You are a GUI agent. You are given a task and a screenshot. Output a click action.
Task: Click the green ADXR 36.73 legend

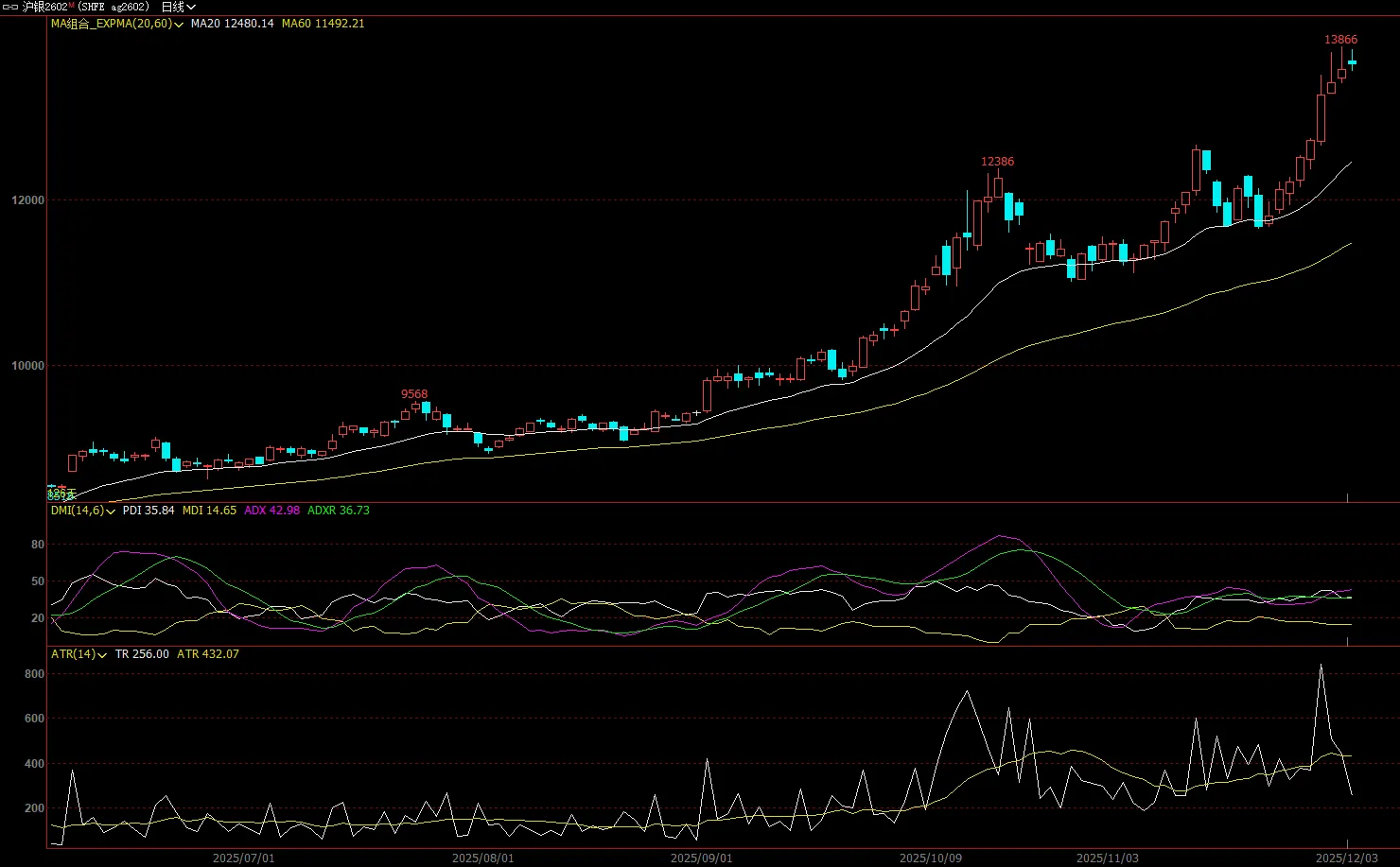point(339,511)
